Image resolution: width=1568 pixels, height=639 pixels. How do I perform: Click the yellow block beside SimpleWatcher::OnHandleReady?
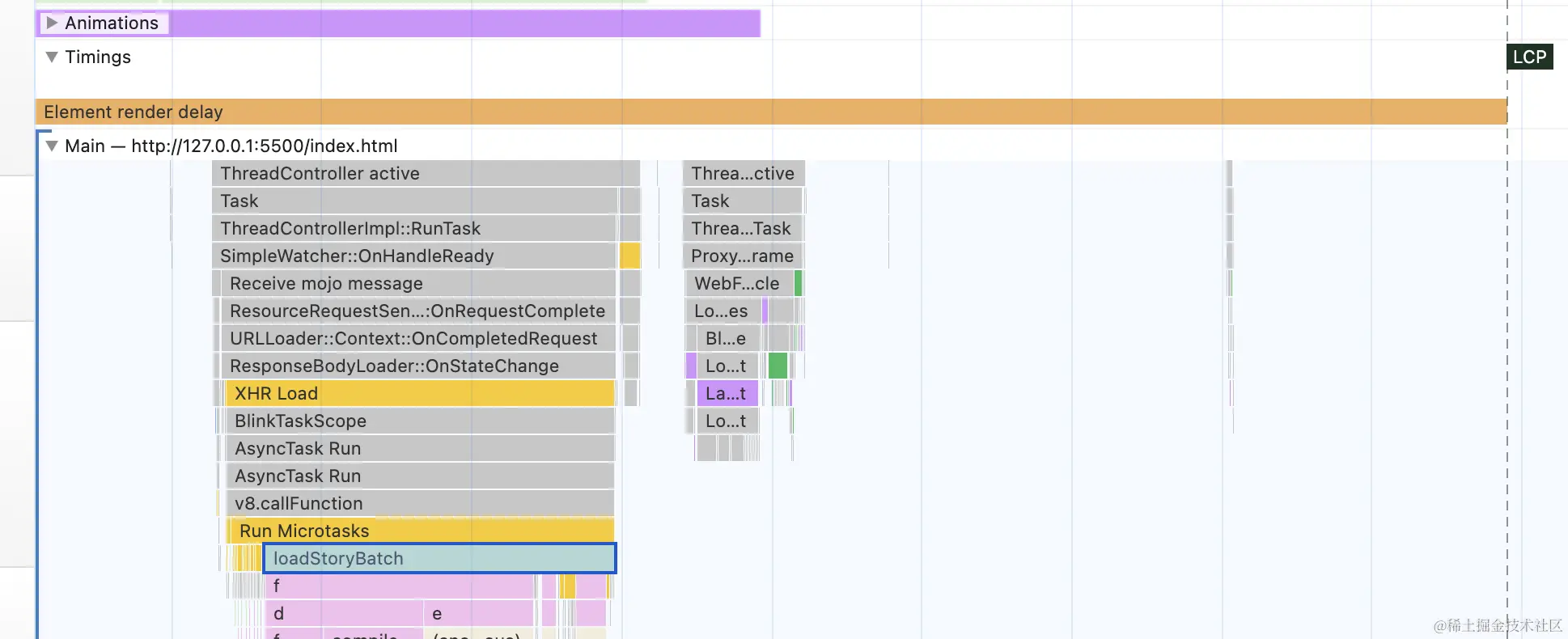tap(630, 256)
